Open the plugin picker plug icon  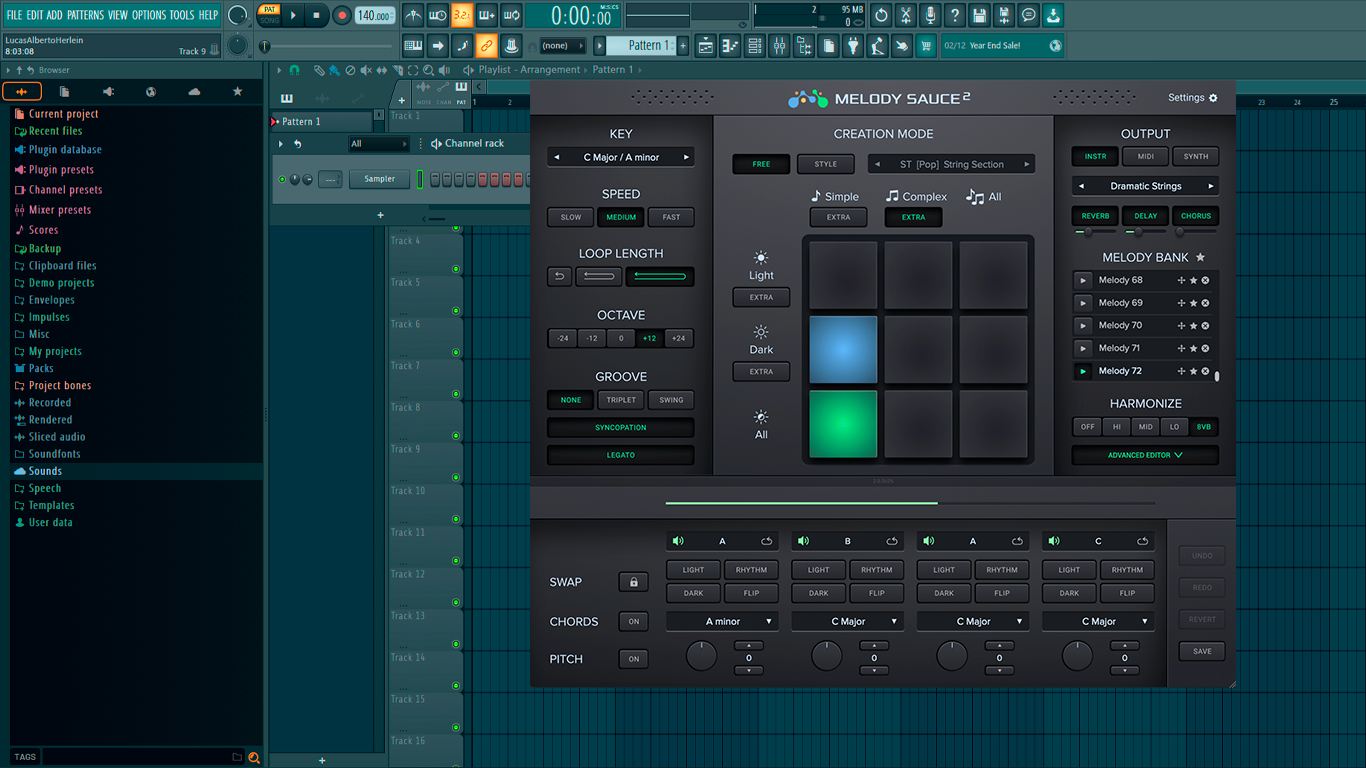pos(853,46)
